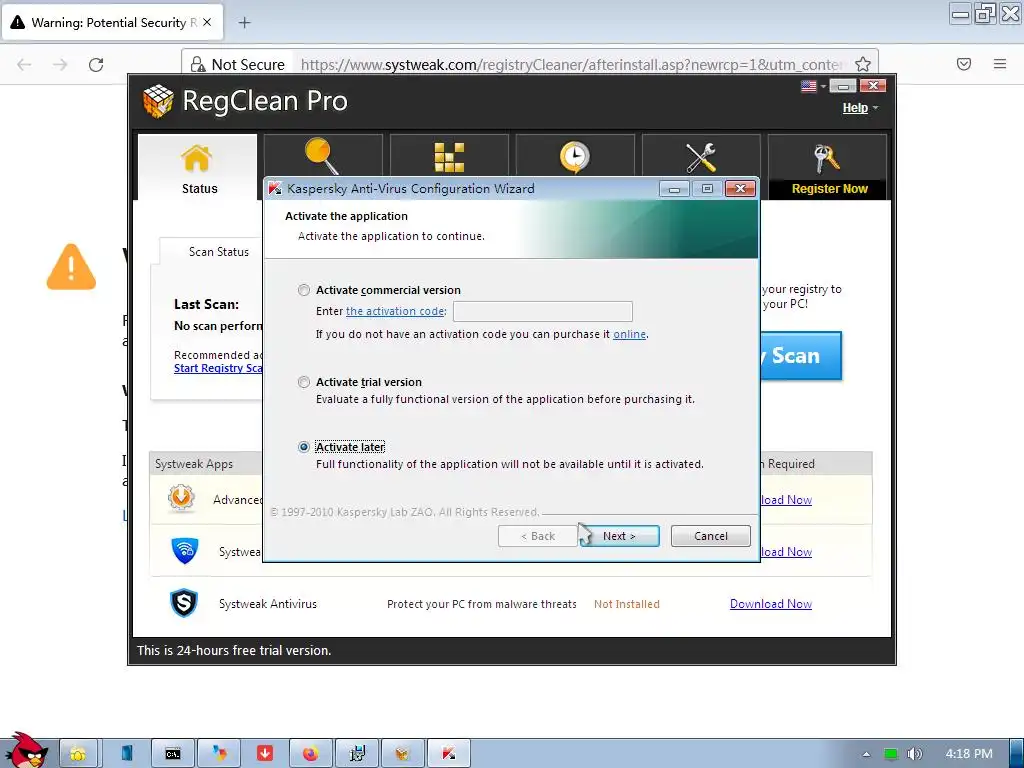The height and width of the screenshot is (768, 1024).
Task: Click the magnifying glass scan tab icon
Action: (322, 155)
